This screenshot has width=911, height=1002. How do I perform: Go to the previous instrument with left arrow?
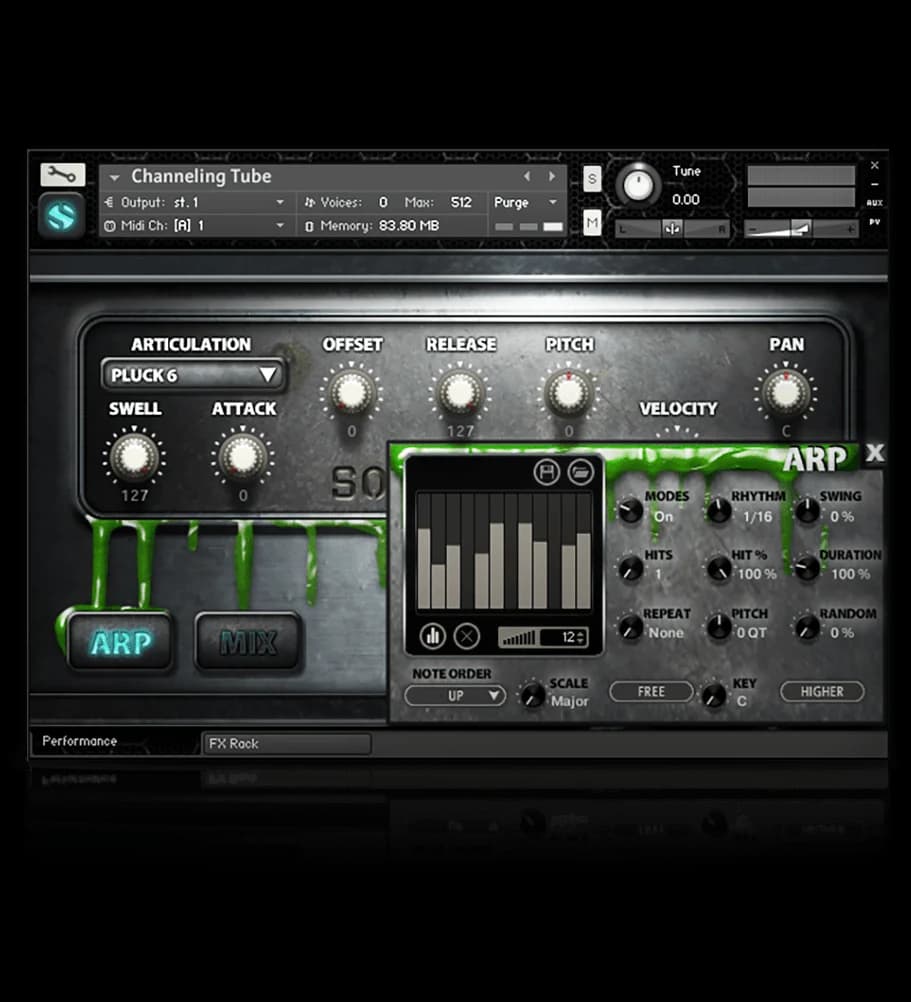point(528,177)
